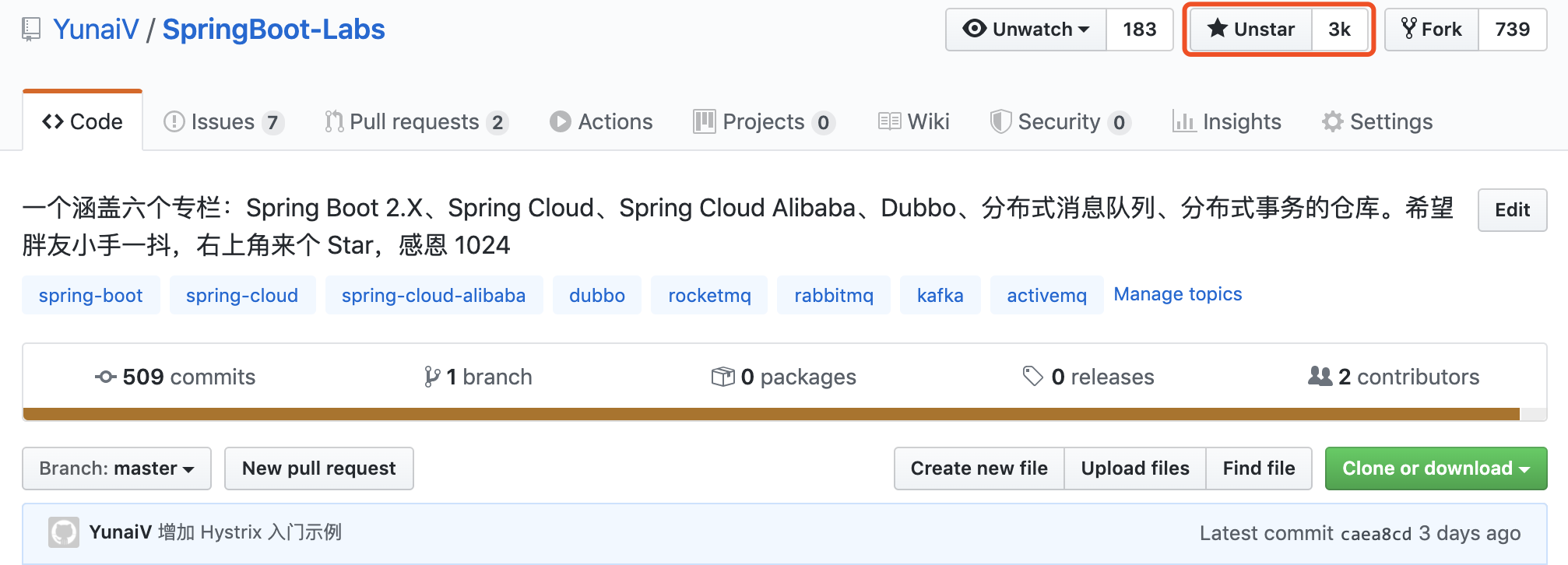
Task: Click the Pull requests count badge 2
Action: (497, 123)
